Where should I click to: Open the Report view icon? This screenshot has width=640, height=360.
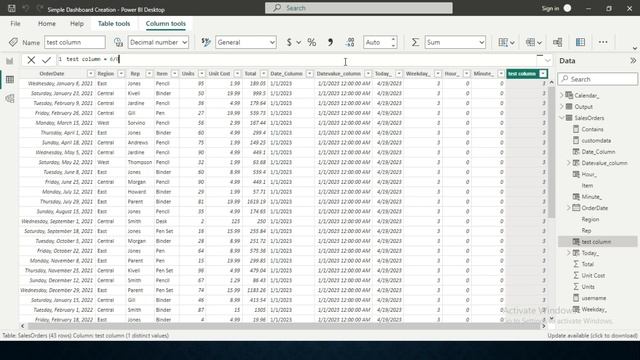[x=9, y=61]
